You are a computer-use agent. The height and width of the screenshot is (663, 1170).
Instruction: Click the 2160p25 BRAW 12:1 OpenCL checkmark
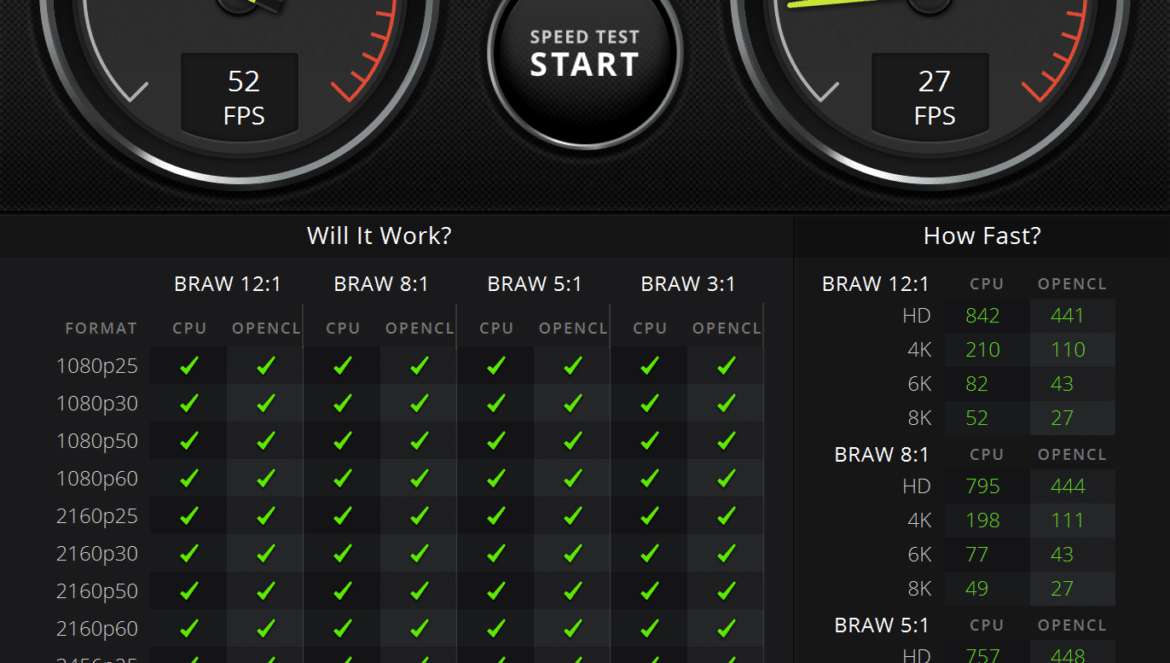[x=266, y=516]
